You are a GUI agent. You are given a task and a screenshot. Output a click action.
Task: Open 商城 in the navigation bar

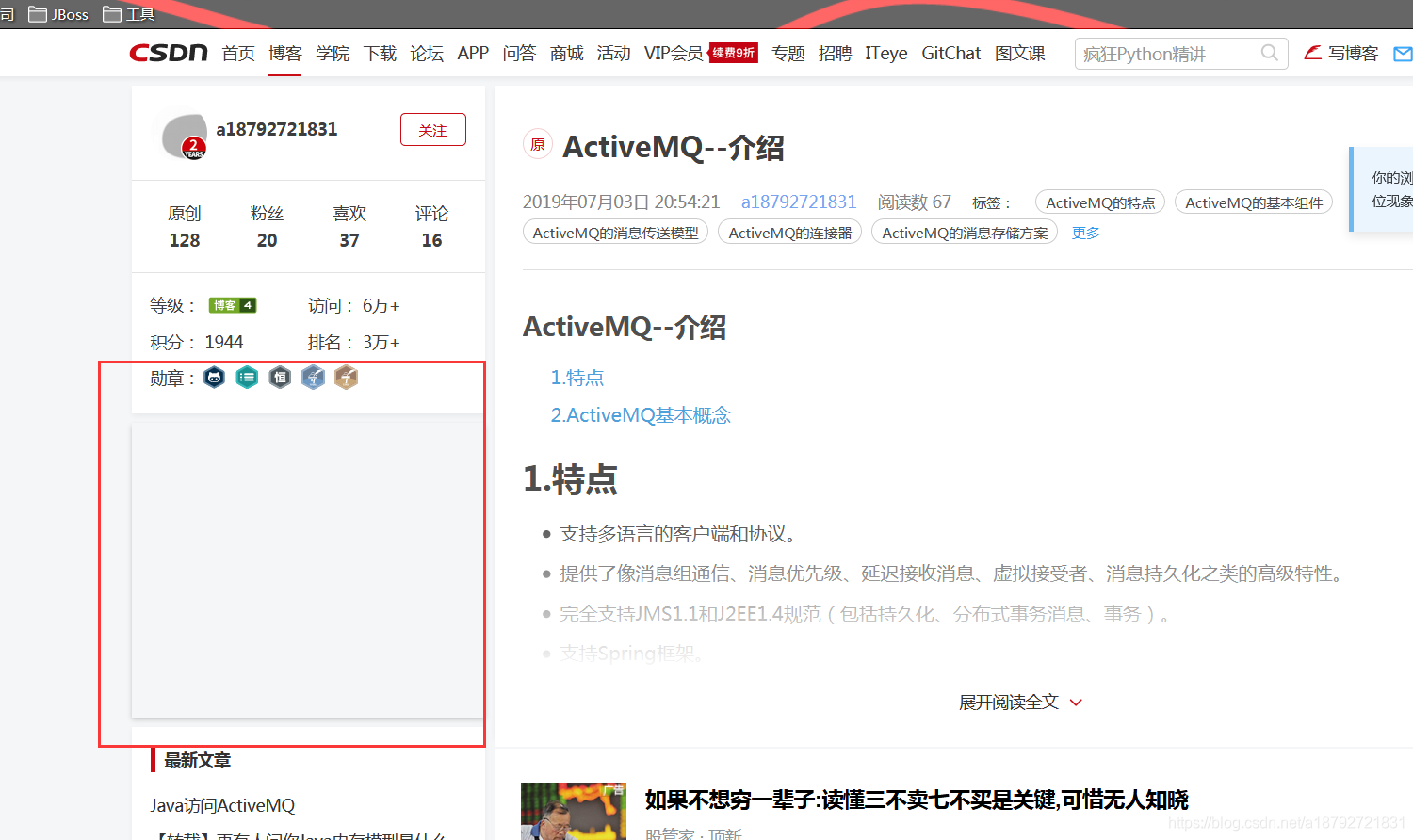[x=566, y=54]
